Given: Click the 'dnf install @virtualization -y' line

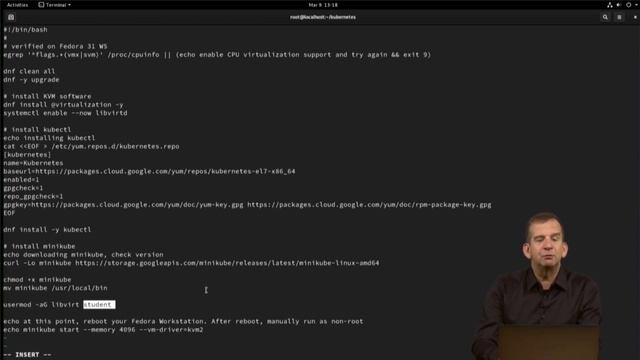Looking at the screenshot, I should (x=63, y=104).
